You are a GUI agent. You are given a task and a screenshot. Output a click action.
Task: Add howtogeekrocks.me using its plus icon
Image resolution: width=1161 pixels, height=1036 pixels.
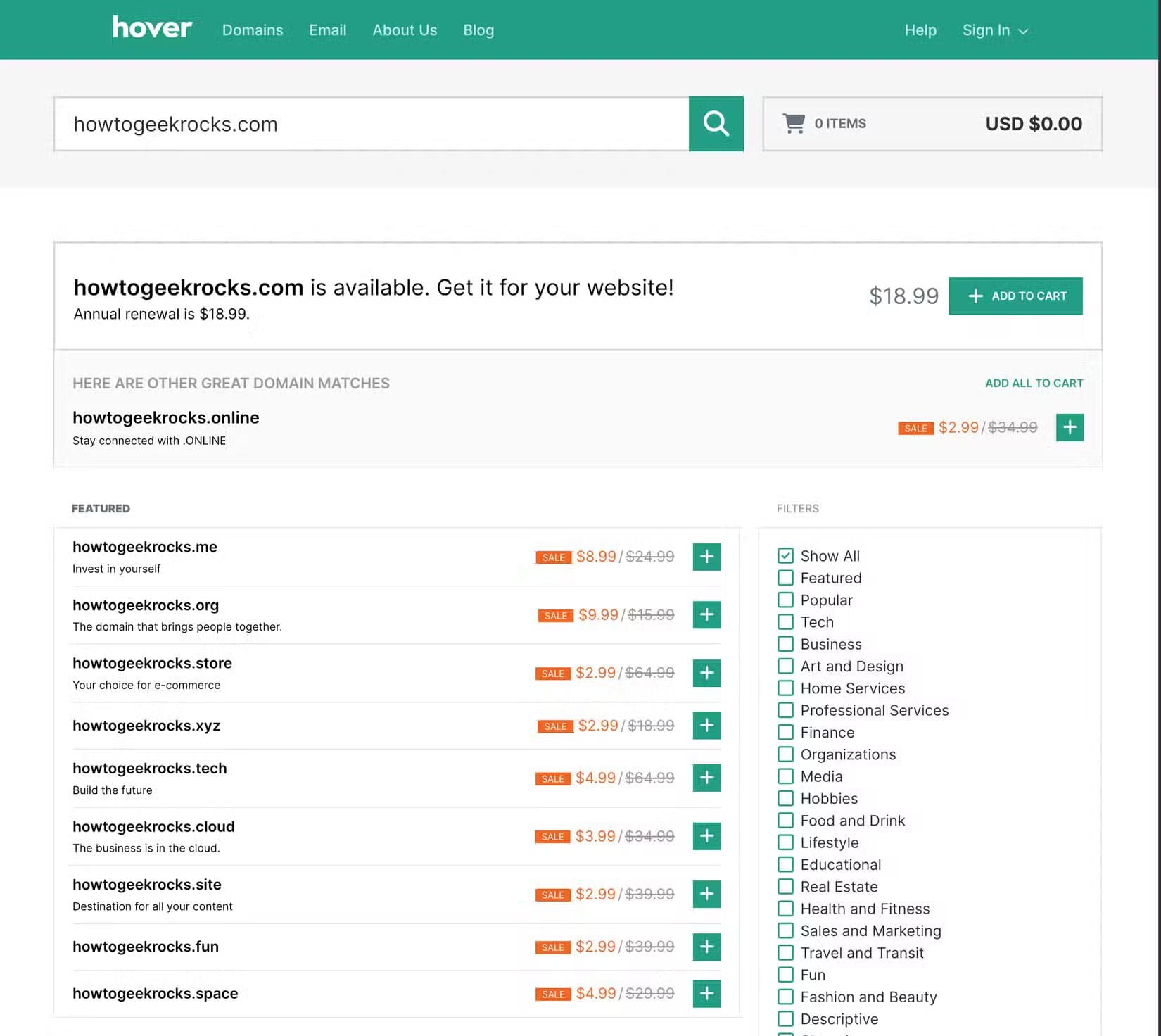point(706,557)
